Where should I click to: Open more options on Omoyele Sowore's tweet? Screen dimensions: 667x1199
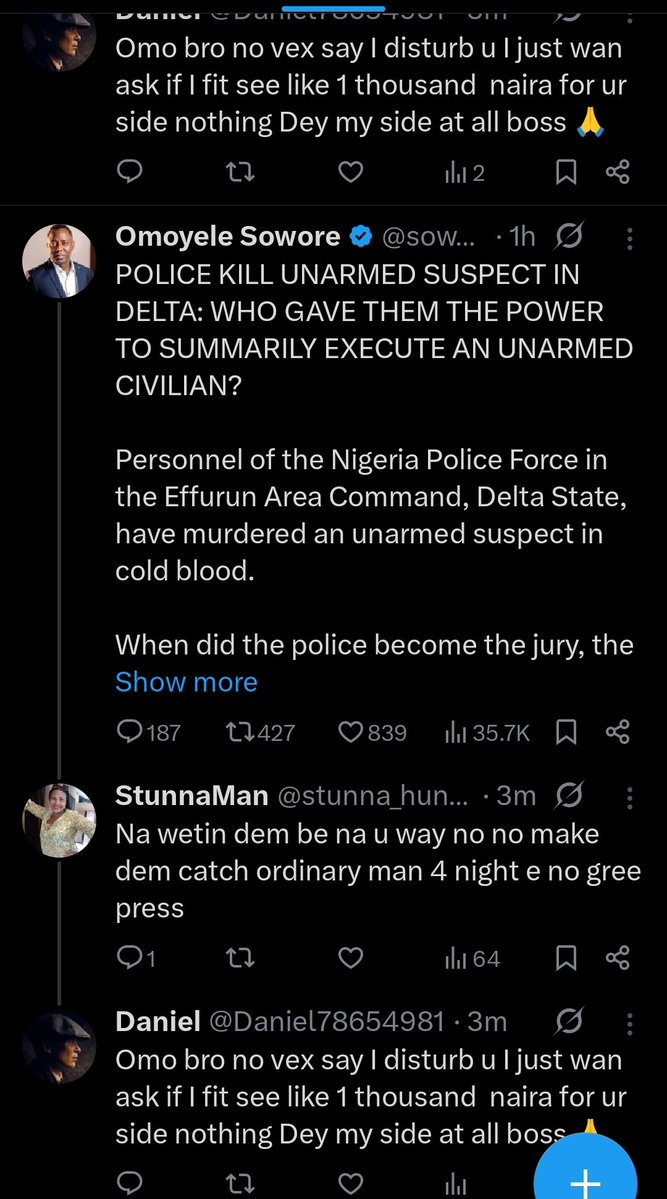(629, 239)
